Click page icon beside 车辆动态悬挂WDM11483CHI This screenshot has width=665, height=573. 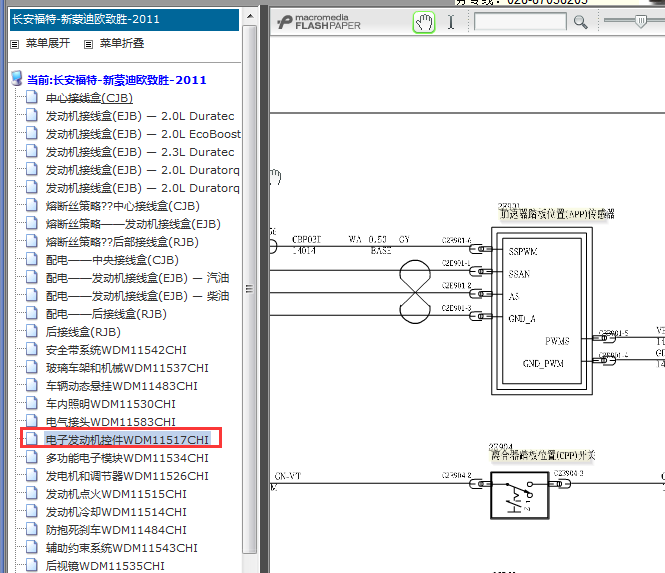(32, 385)
